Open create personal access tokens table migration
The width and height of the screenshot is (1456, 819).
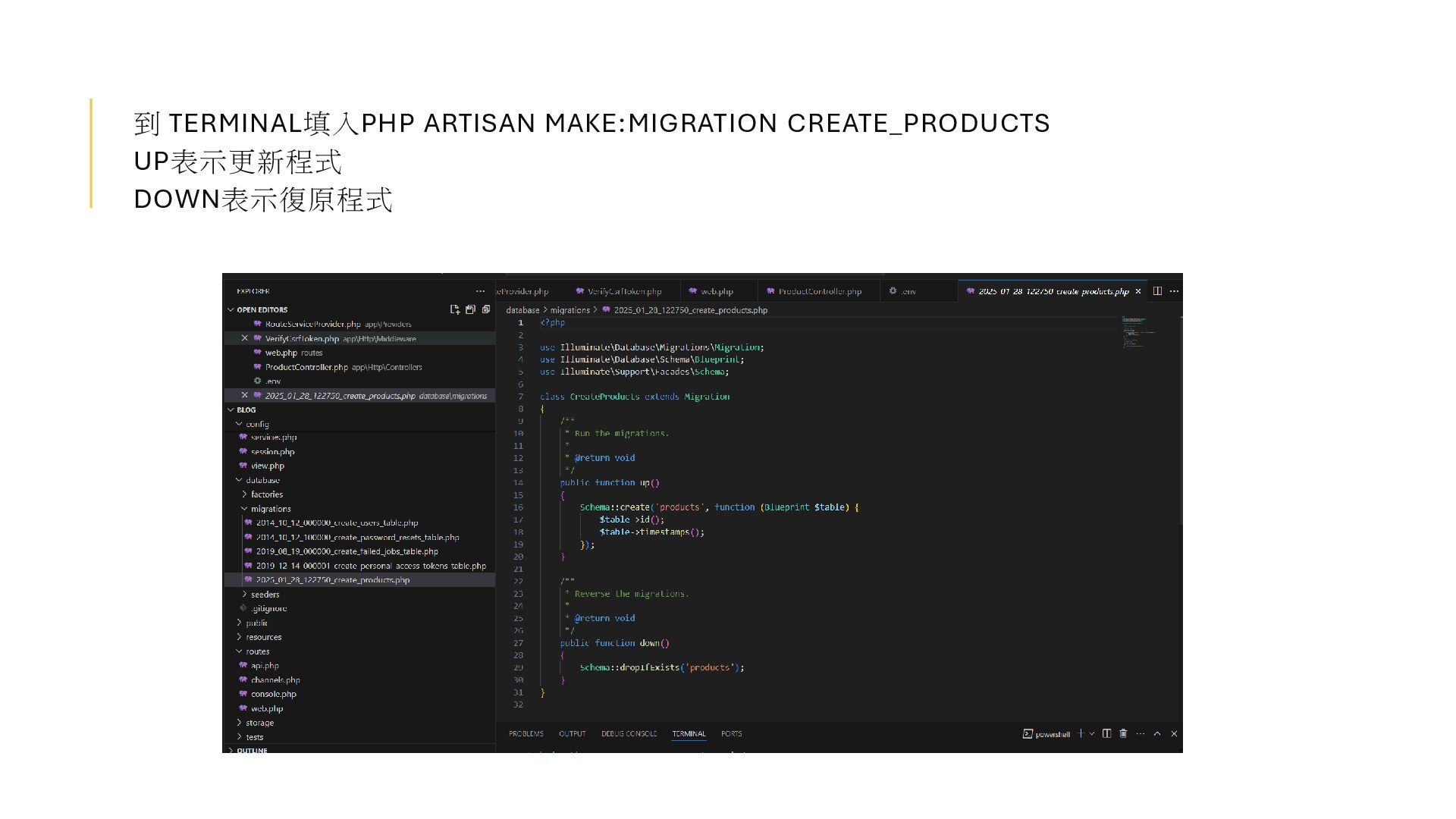(x=360, y=566)
